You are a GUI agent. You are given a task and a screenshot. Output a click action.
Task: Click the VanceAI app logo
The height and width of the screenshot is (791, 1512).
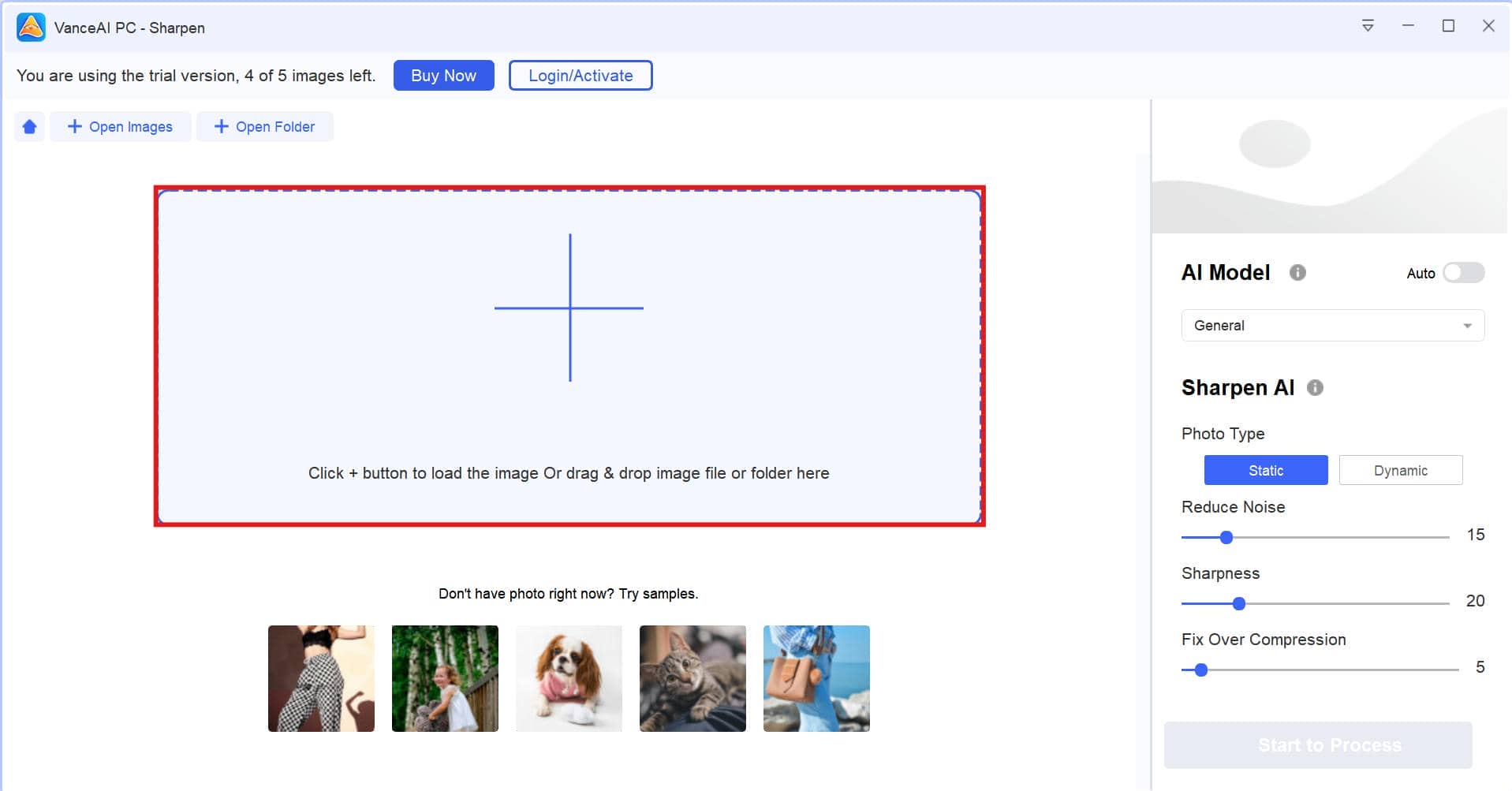coord(31,27)
